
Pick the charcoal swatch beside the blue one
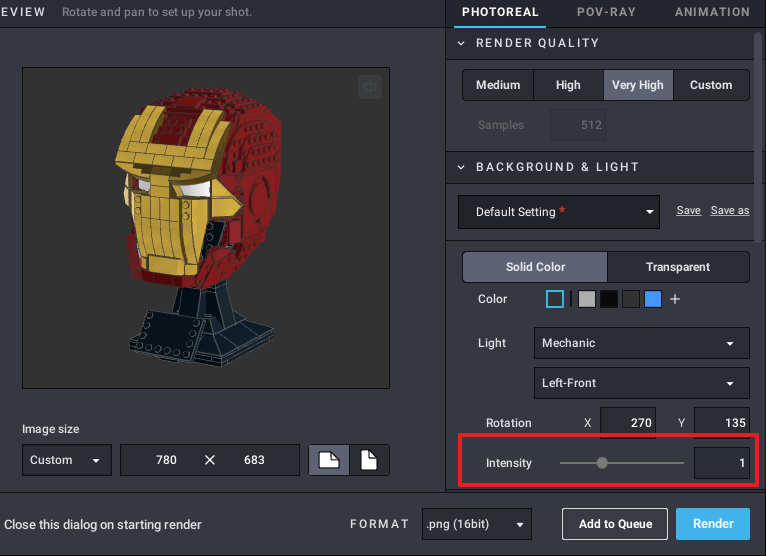coord(631,299)
